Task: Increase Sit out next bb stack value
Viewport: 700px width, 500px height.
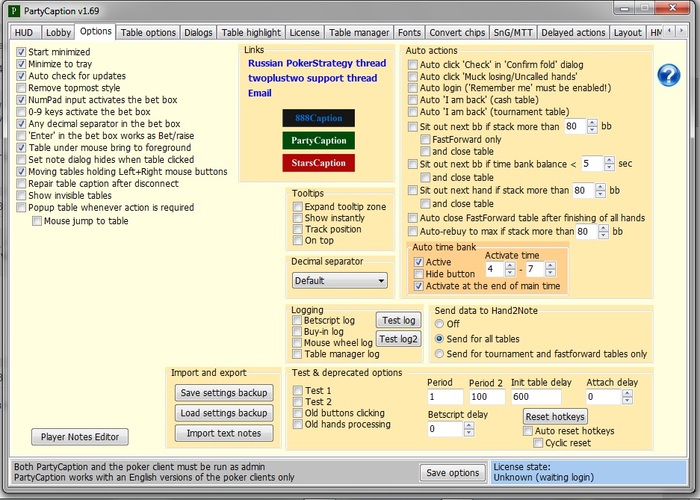Action: [592, 123]
